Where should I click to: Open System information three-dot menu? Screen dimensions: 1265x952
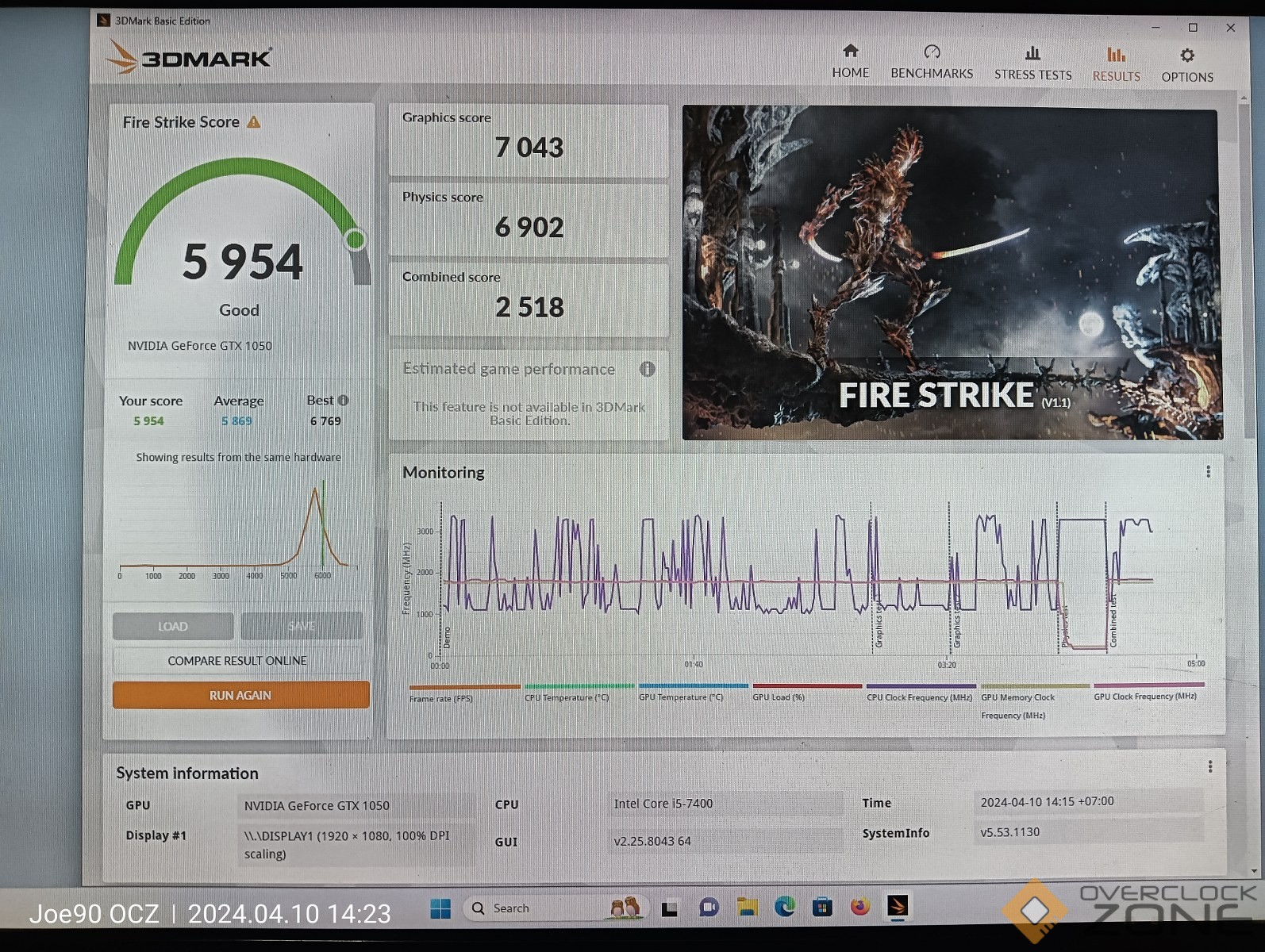click(x=1209, y=766)
